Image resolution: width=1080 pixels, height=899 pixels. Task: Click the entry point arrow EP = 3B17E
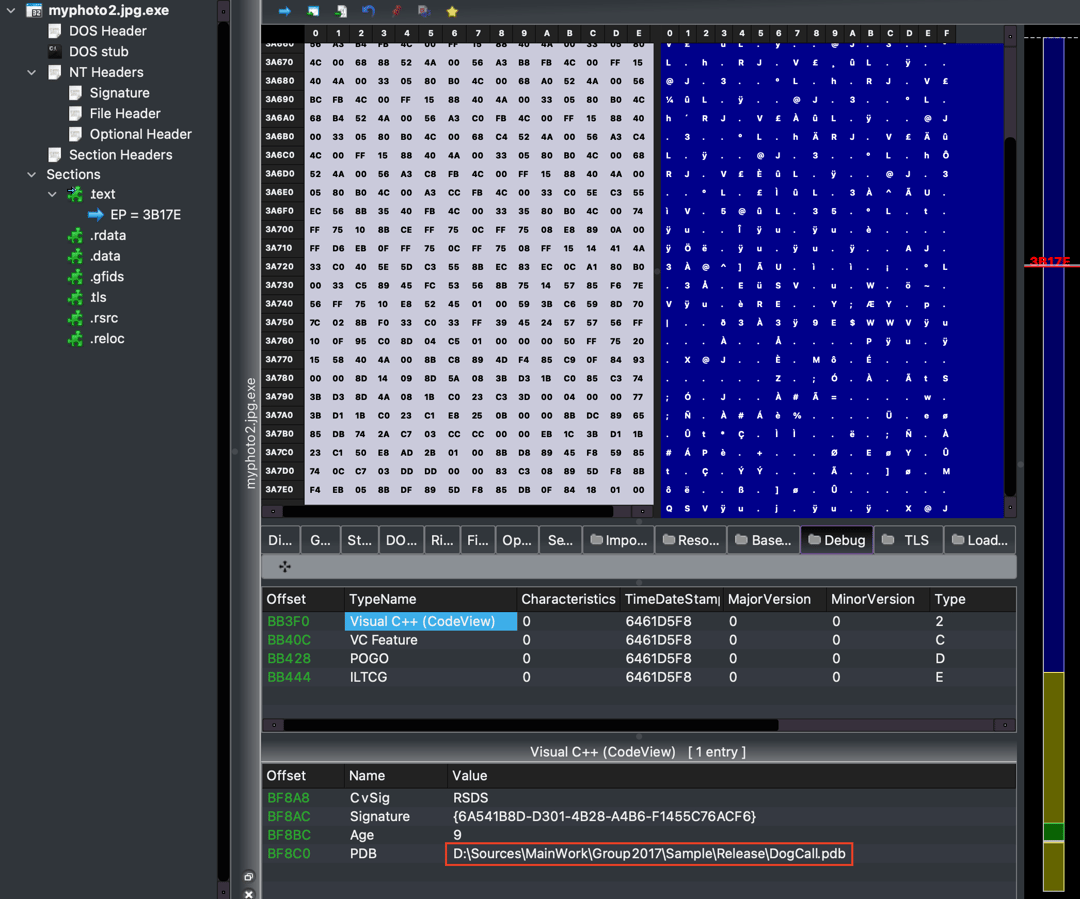pos(96,215)
